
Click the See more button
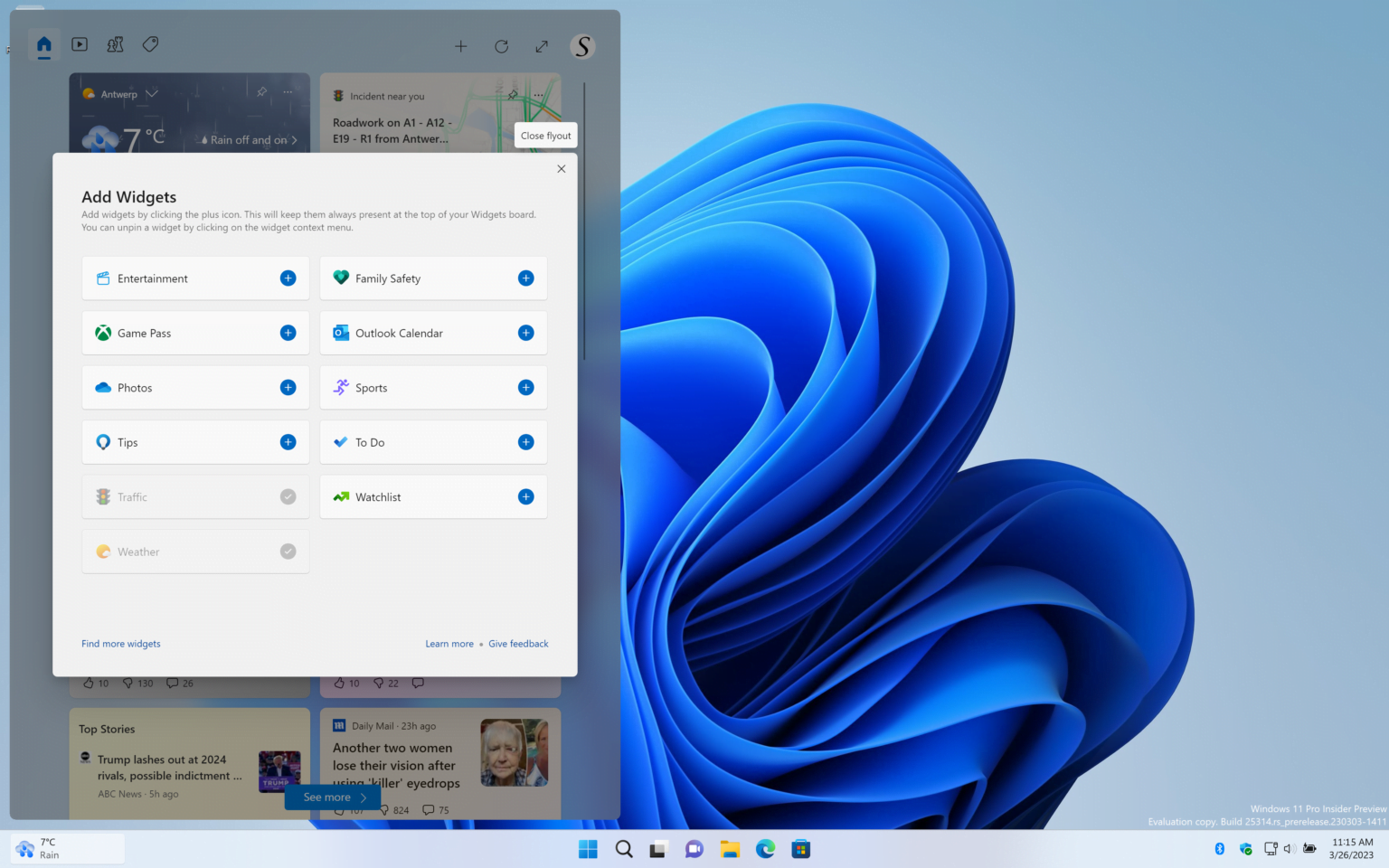click(333, 797)
